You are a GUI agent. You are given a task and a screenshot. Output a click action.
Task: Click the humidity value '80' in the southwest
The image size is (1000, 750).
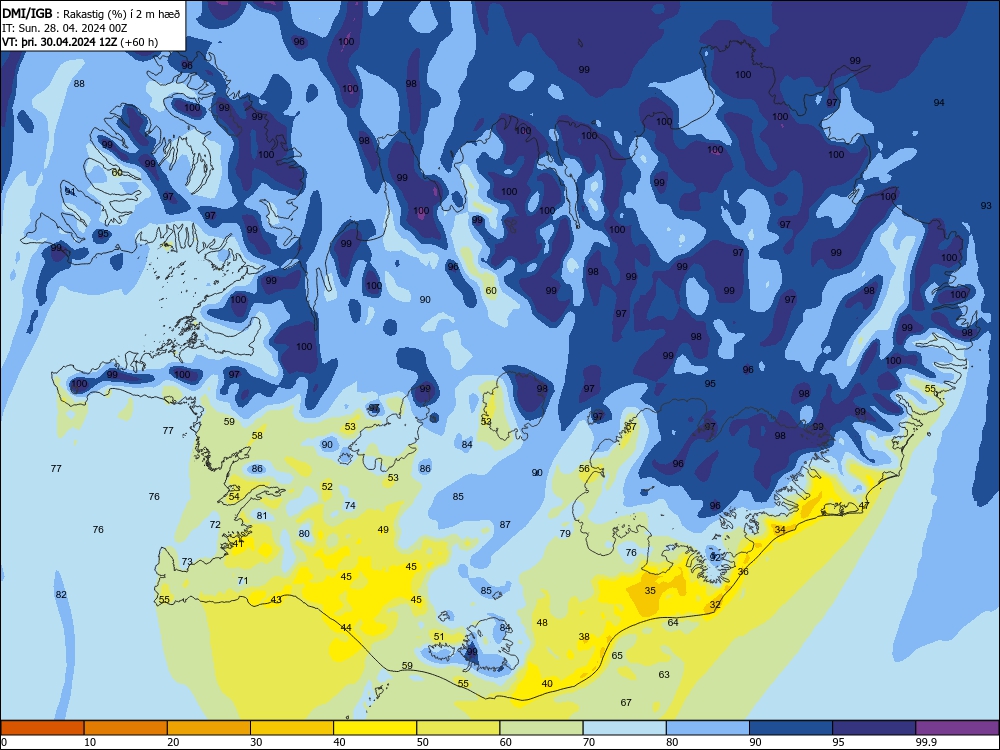(x=304, y=534)
